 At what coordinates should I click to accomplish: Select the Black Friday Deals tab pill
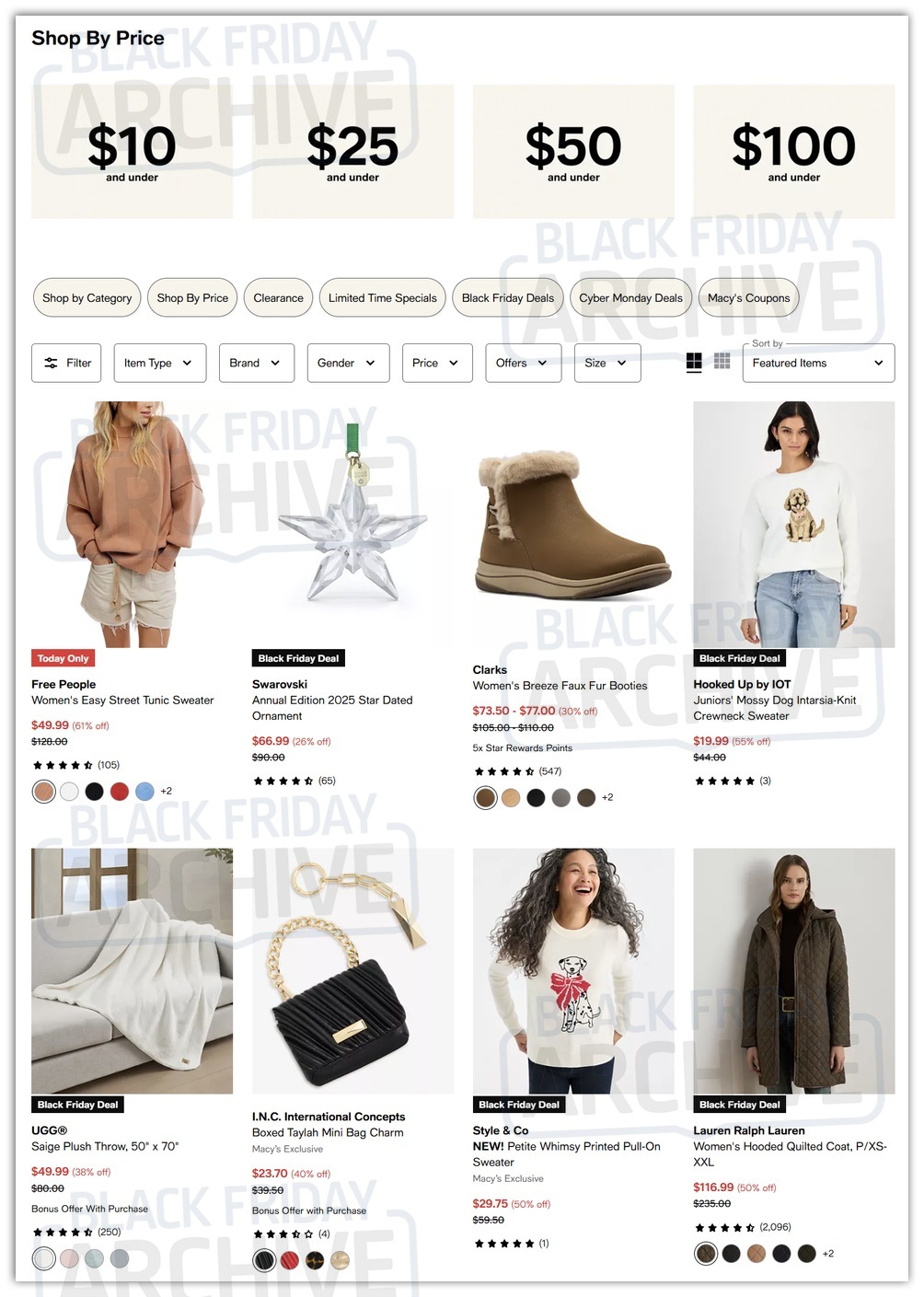tap(508, 297)
